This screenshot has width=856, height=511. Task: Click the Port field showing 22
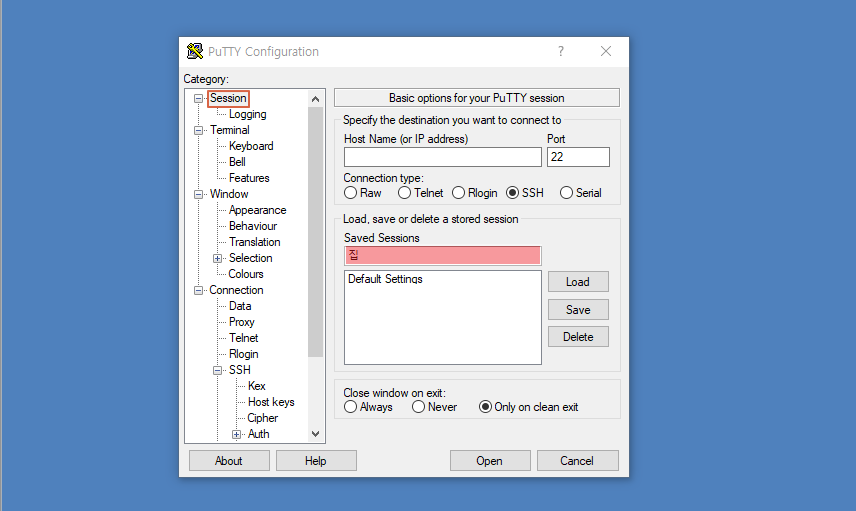[x=578, y=157]
